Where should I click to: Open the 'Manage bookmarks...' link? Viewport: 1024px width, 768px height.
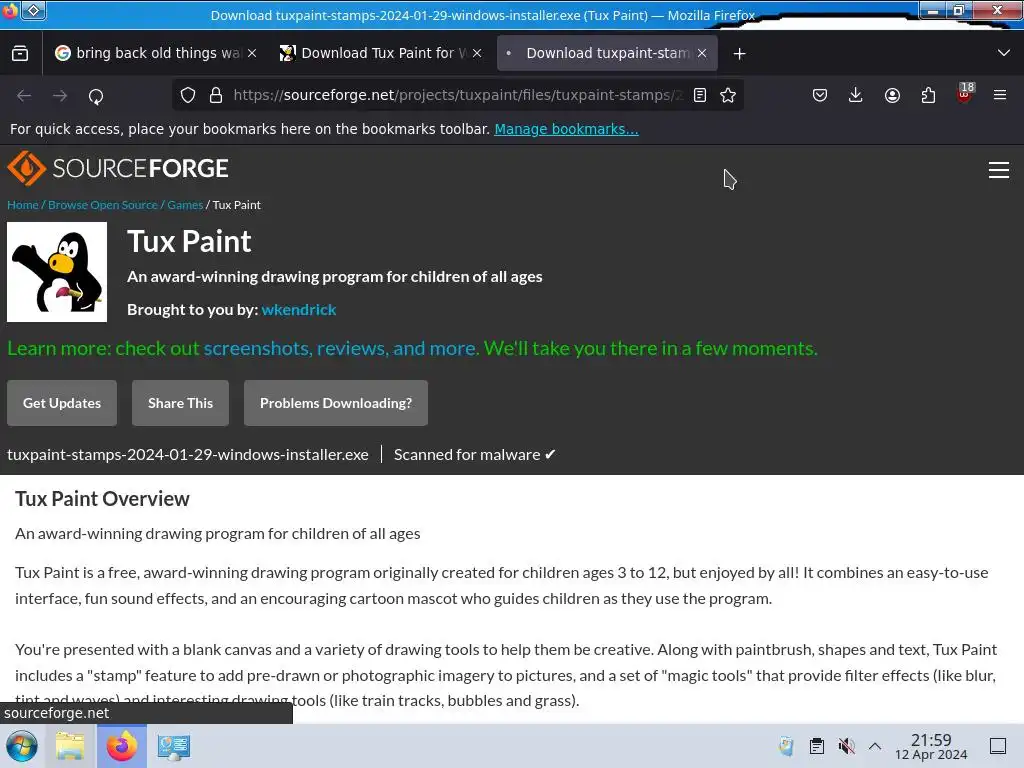(566, 129)
